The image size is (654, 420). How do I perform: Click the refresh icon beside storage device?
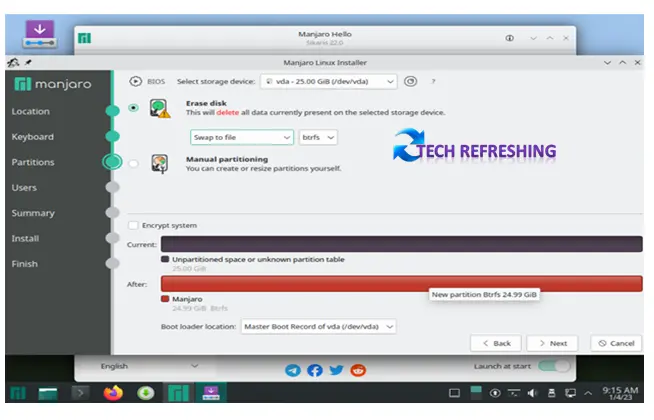tap(410, 81)
